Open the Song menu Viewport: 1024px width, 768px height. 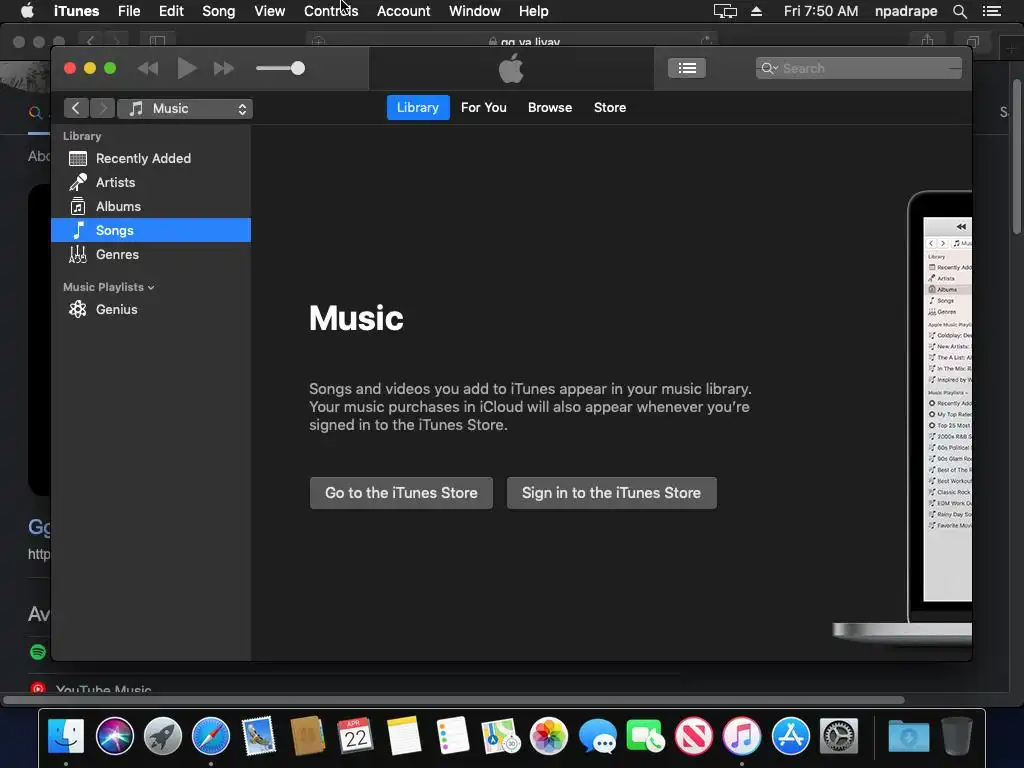[218, 11]
